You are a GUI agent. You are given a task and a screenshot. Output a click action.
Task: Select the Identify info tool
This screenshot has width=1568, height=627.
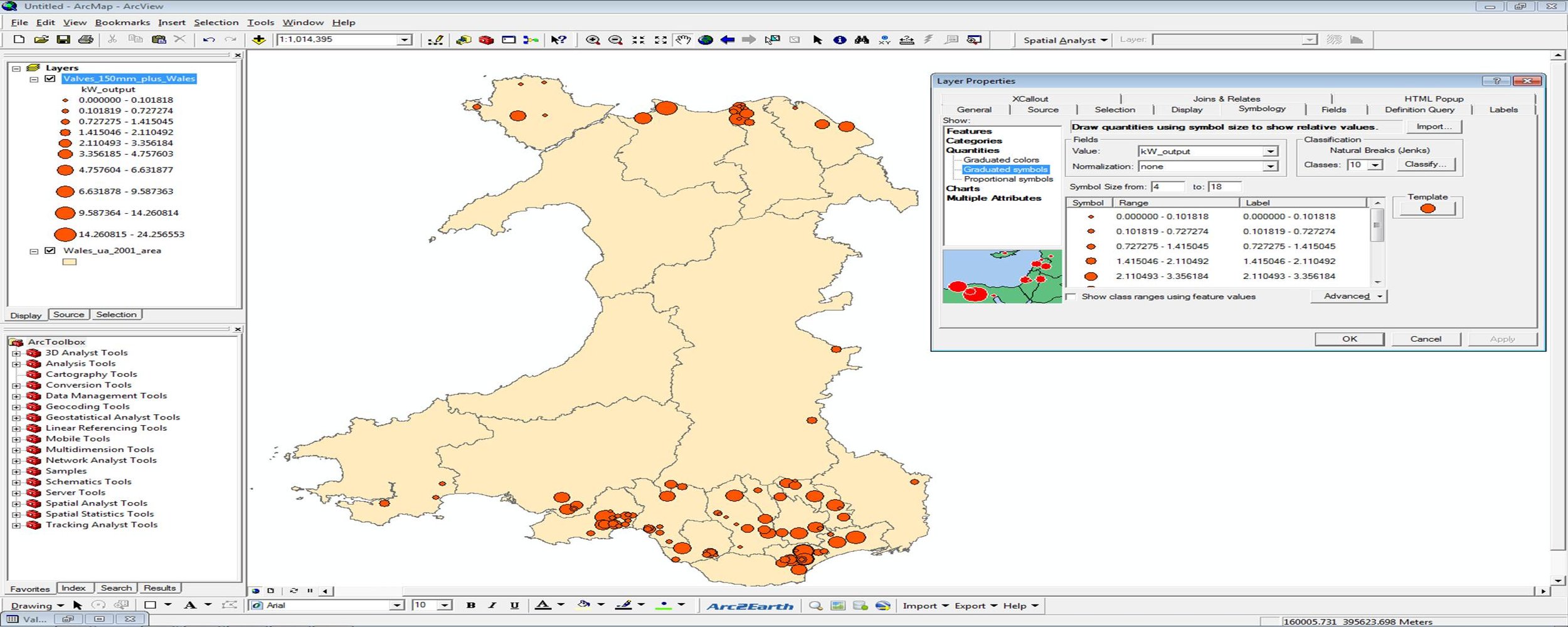point(840,40)
